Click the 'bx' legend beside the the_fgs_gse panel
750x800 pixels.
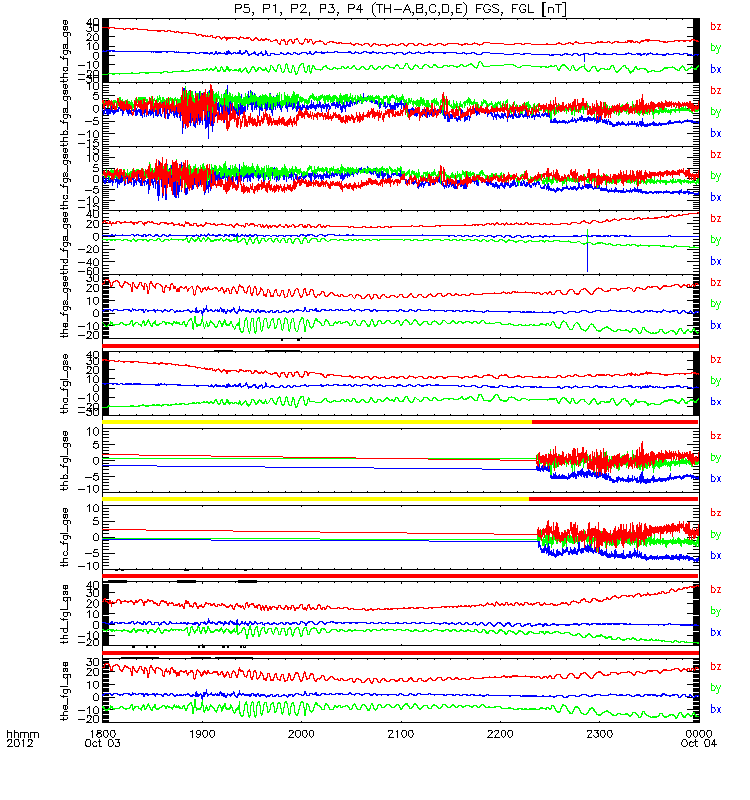[716, 326]
